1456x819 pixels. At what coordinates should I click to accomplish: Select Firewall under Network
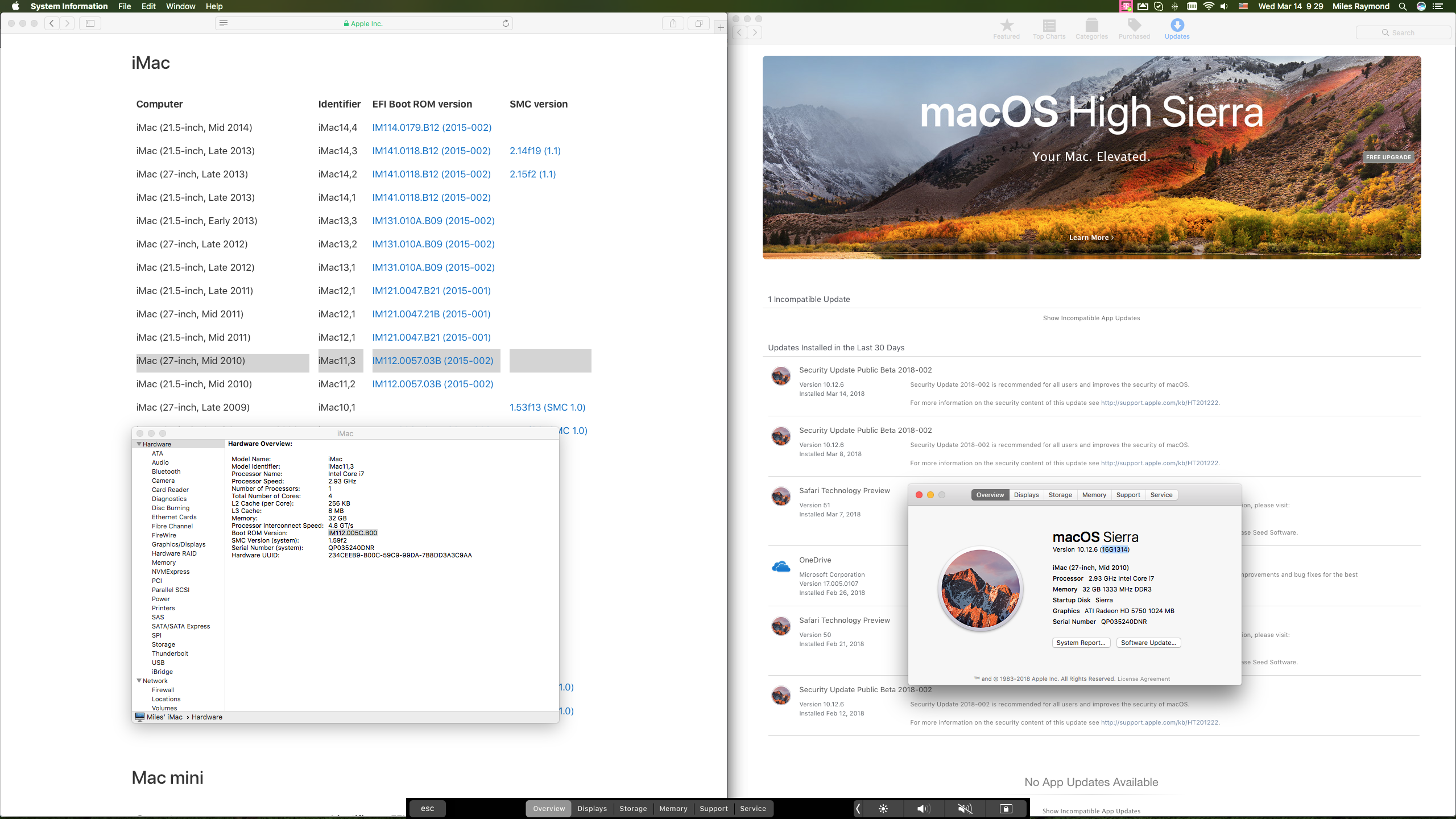(x=163, y=690)
